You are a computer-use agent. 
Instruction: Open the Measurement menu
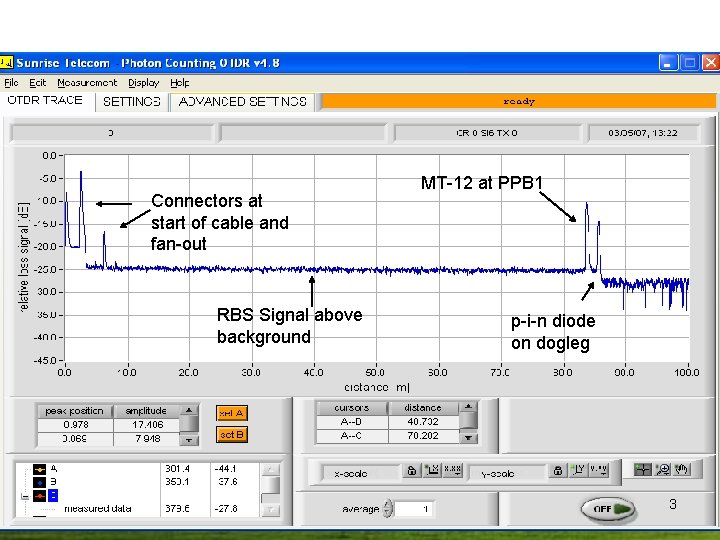coord(87,83)
